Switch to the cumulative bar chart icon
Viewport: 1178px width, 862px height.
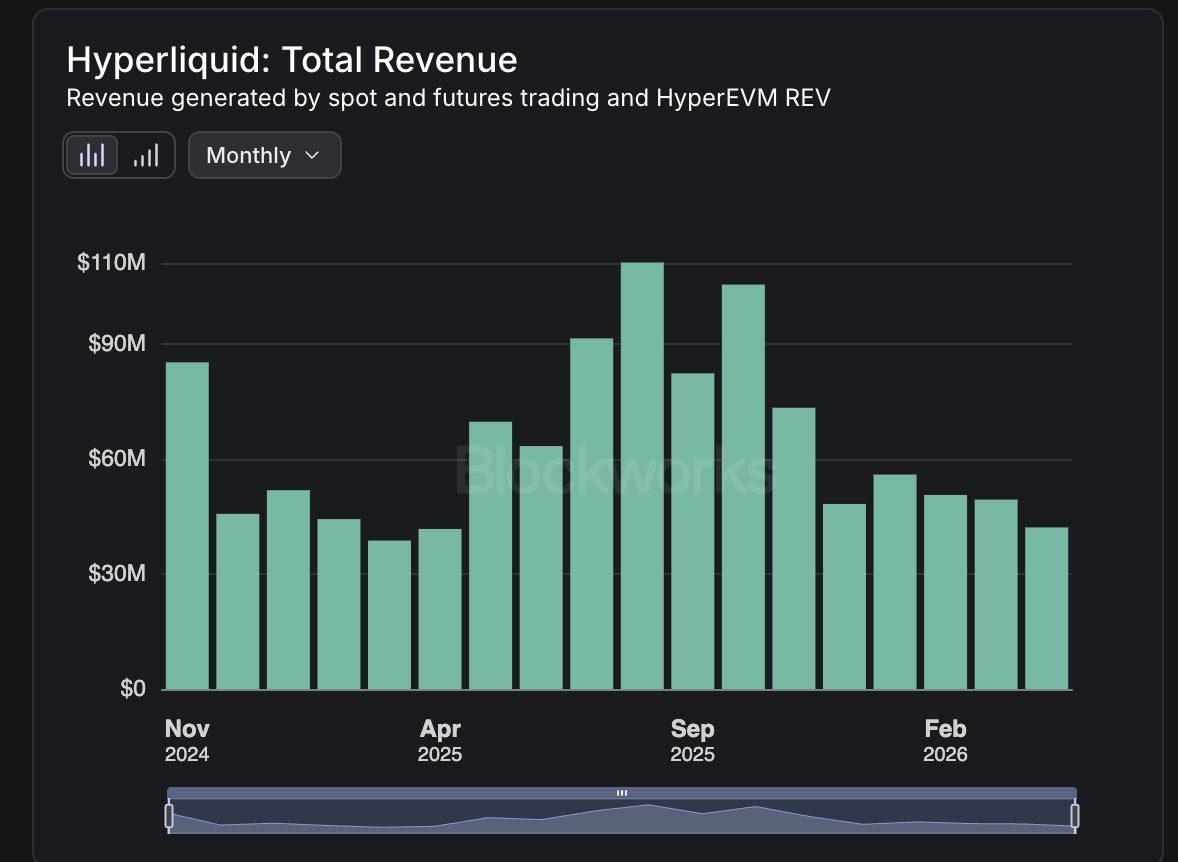(146, 155)
